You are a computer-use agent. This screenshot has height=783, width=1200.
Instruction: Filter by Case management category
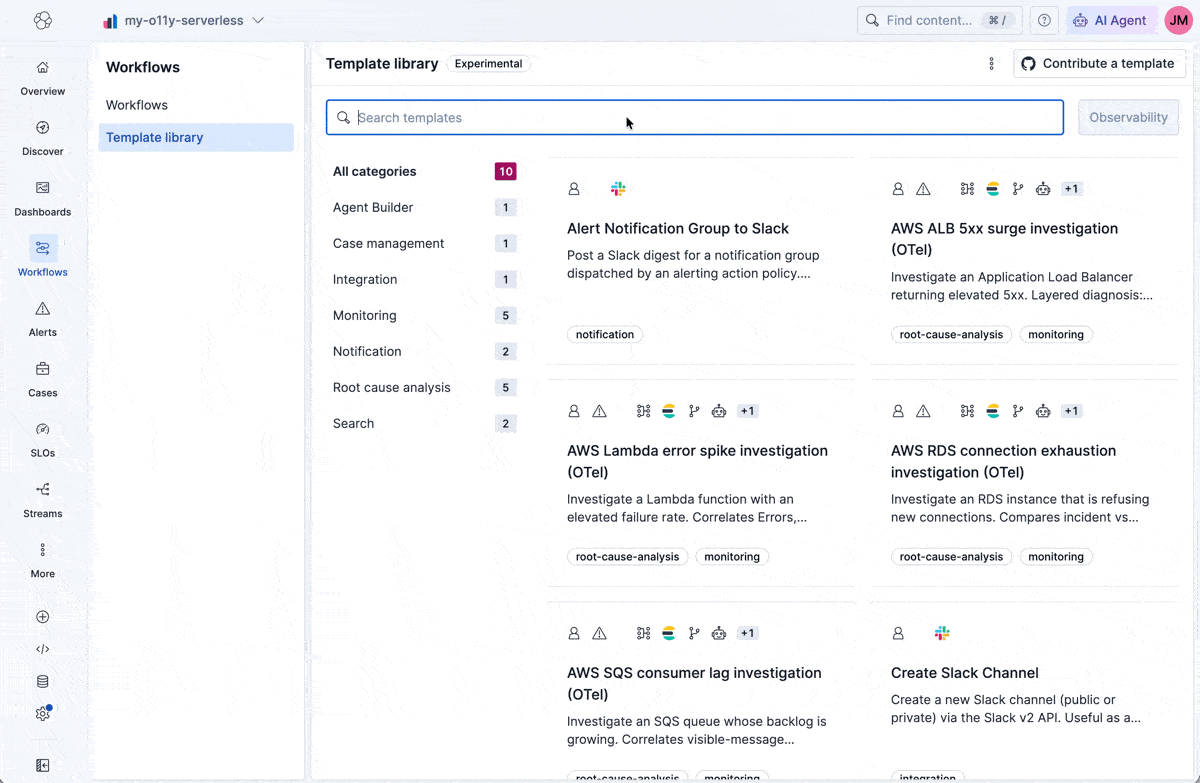[424, 243]
